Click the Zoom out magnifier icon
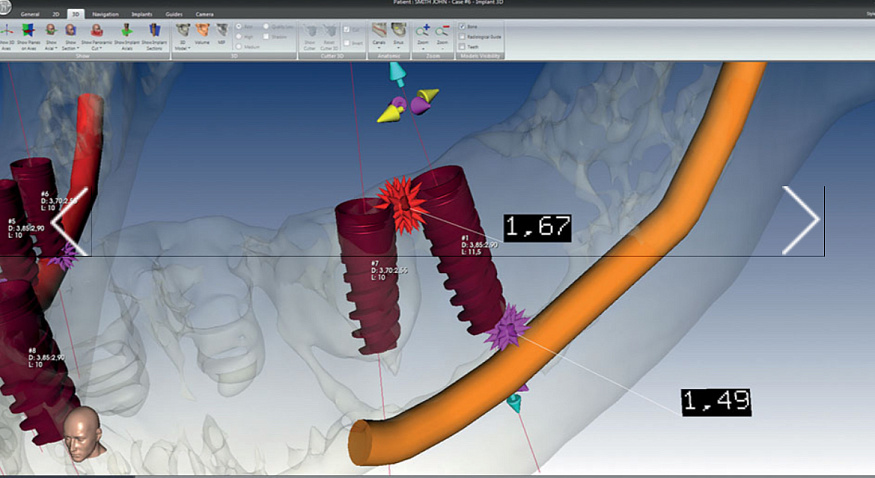 point(442,31)
